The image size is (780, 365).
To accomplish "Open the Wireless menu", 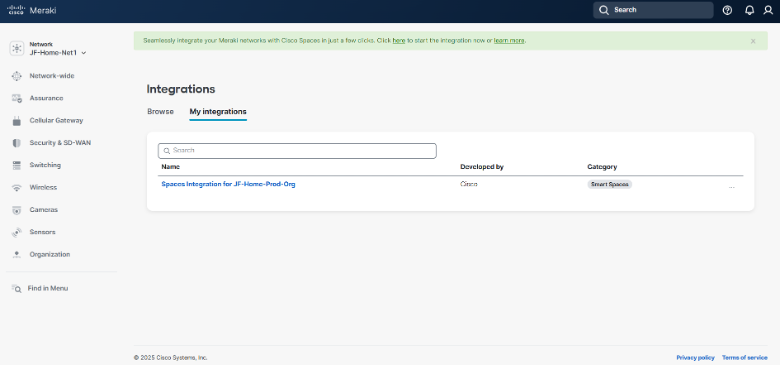I will pos(43,187).
